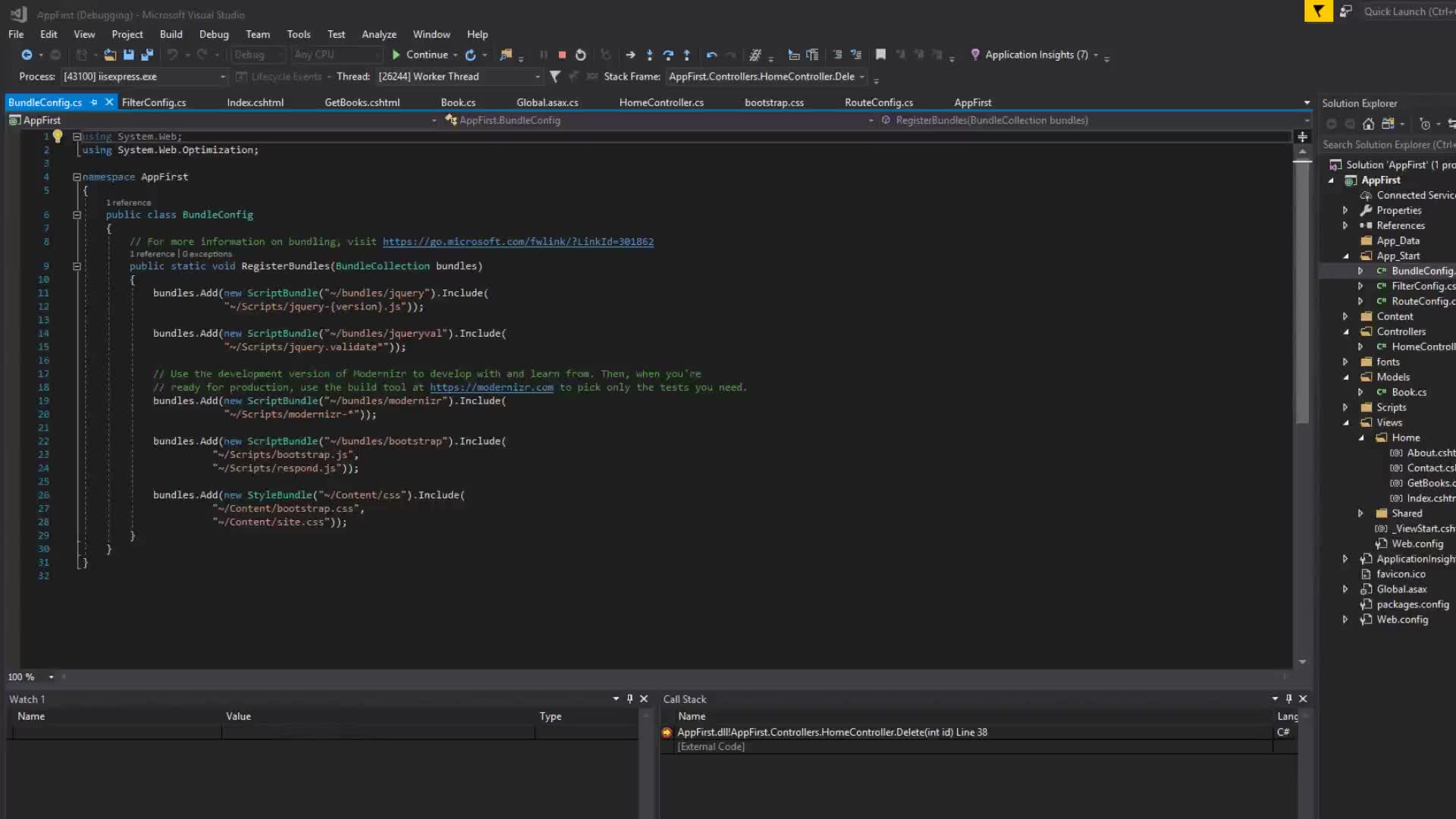The image size is (1456, 819).
Task: Expand the Properties node in Solution Explorer
Action: click(1345, 211)
